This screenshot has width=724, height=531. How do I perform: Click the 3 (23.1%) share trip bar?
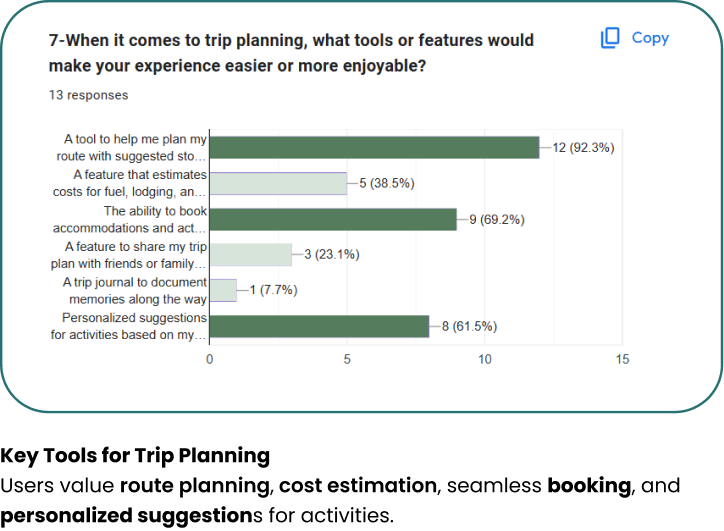point(251,255)
